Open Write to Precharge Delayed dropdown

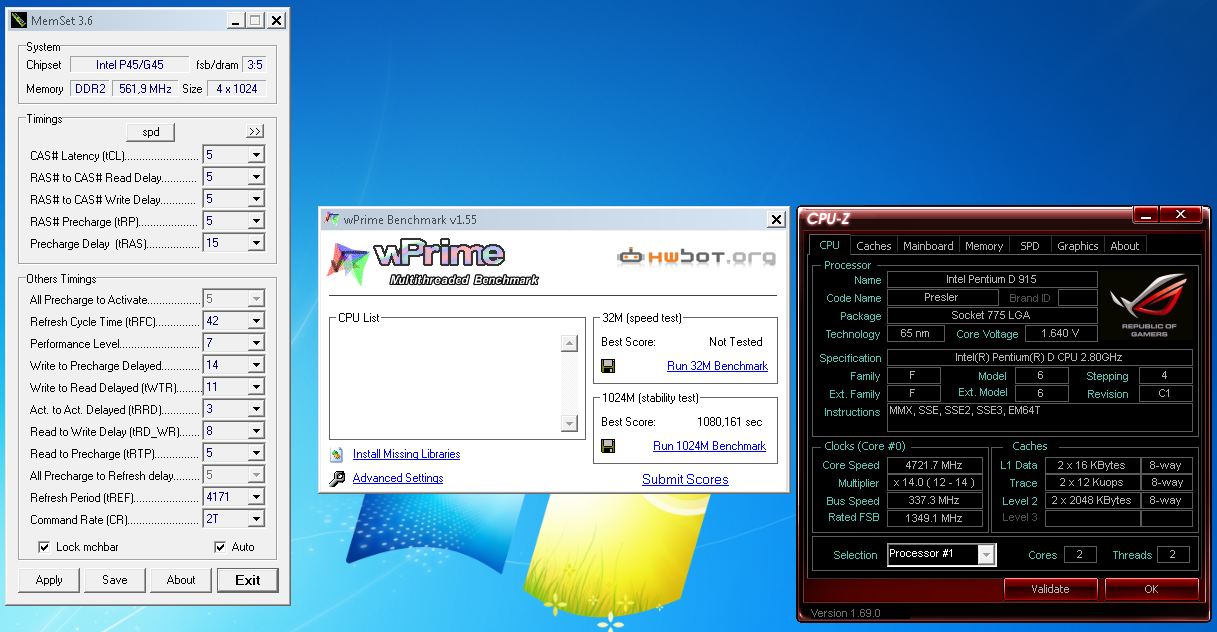coord(256,365)
